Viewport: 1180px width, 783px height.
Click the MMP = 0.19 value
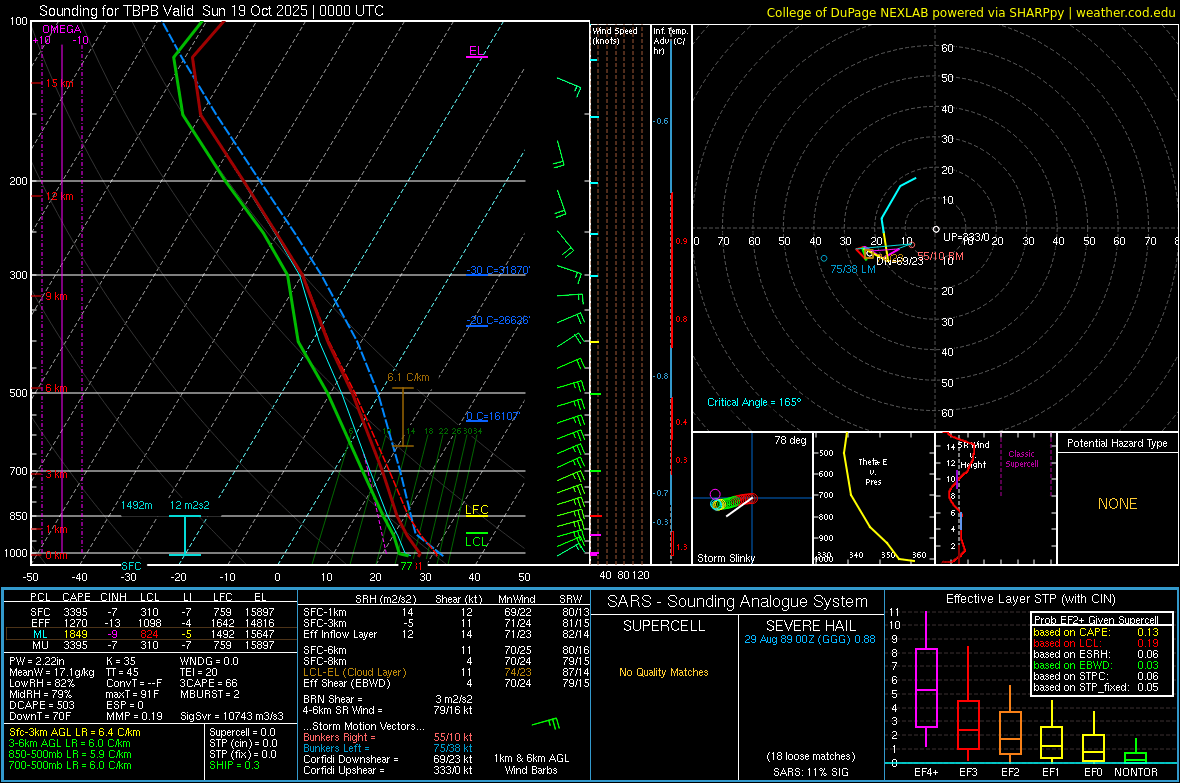134,716
